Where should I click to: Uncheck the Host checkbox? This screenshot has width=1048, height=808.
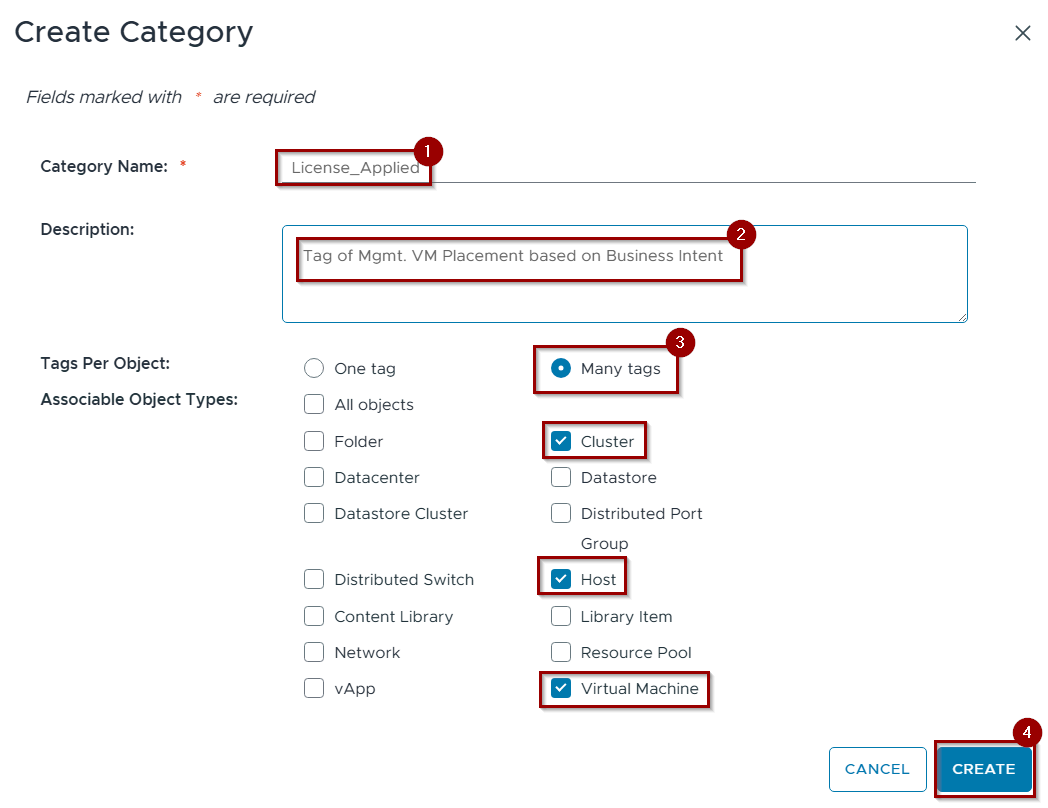click(561, 579)
